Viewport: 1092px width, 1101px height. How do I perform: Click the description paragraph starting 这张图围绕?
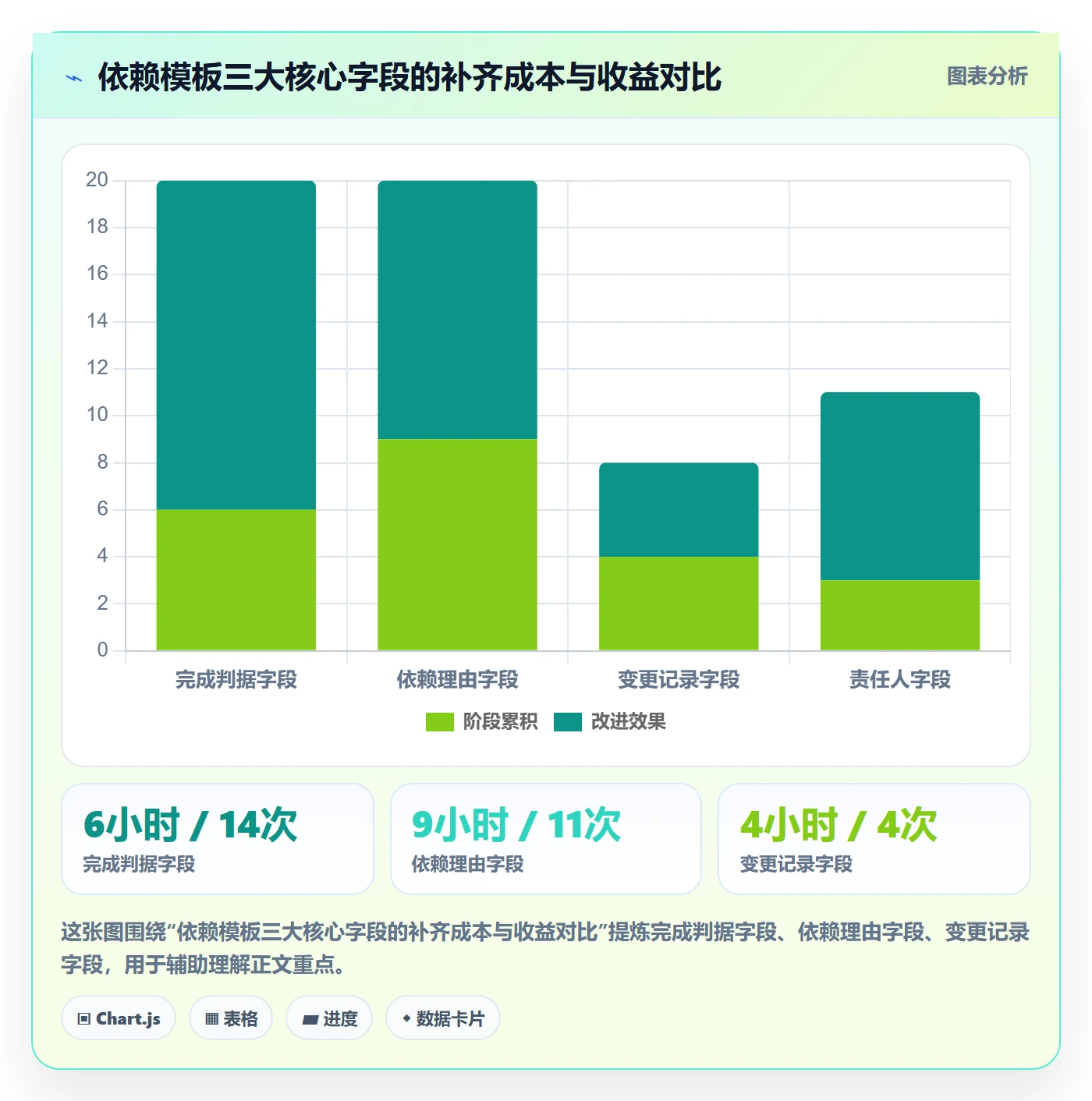click(545, 948)
